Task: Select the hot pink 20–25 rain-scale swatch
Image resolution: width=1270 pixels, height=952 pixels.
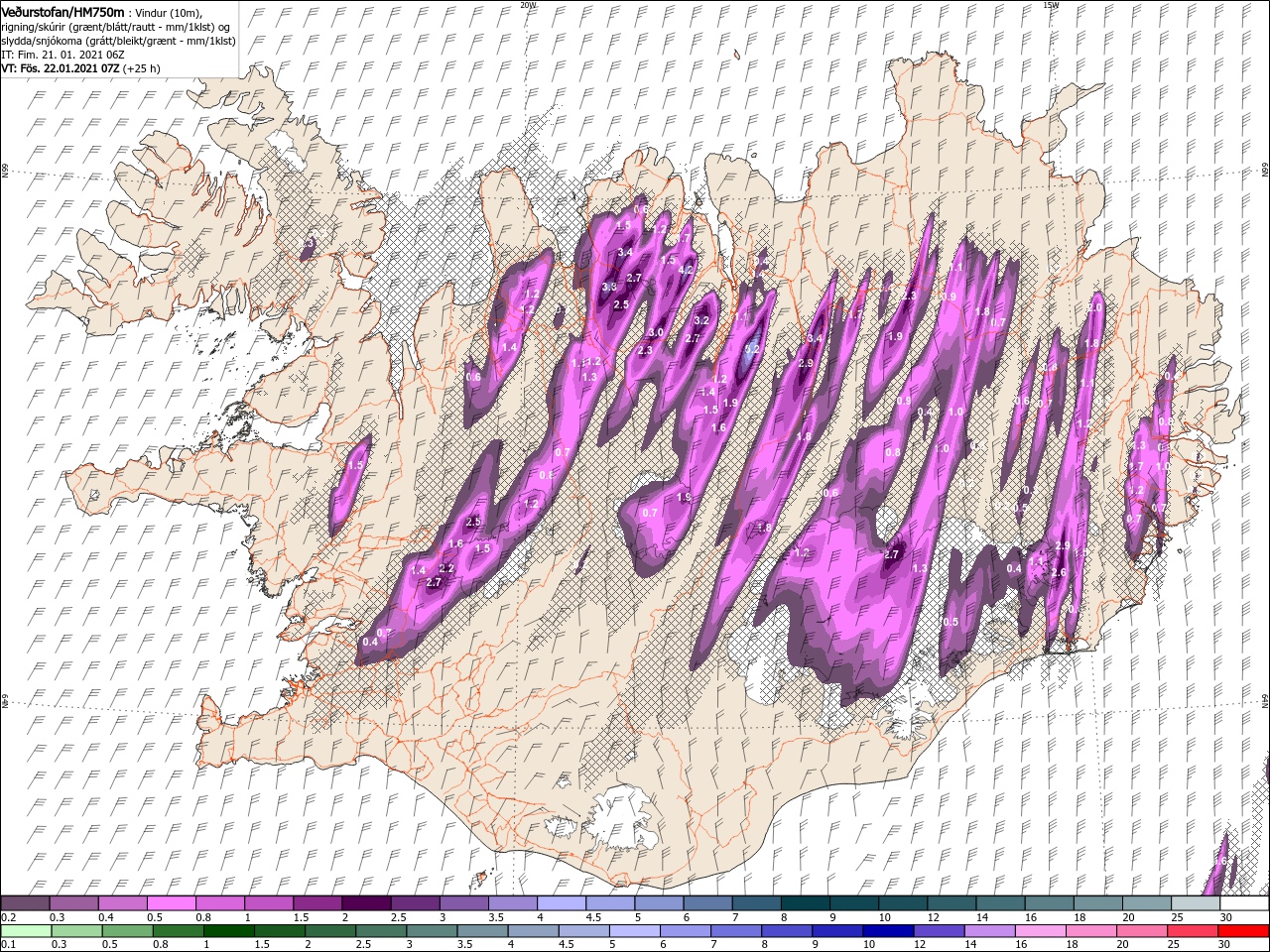Action: coord(1142,931)
